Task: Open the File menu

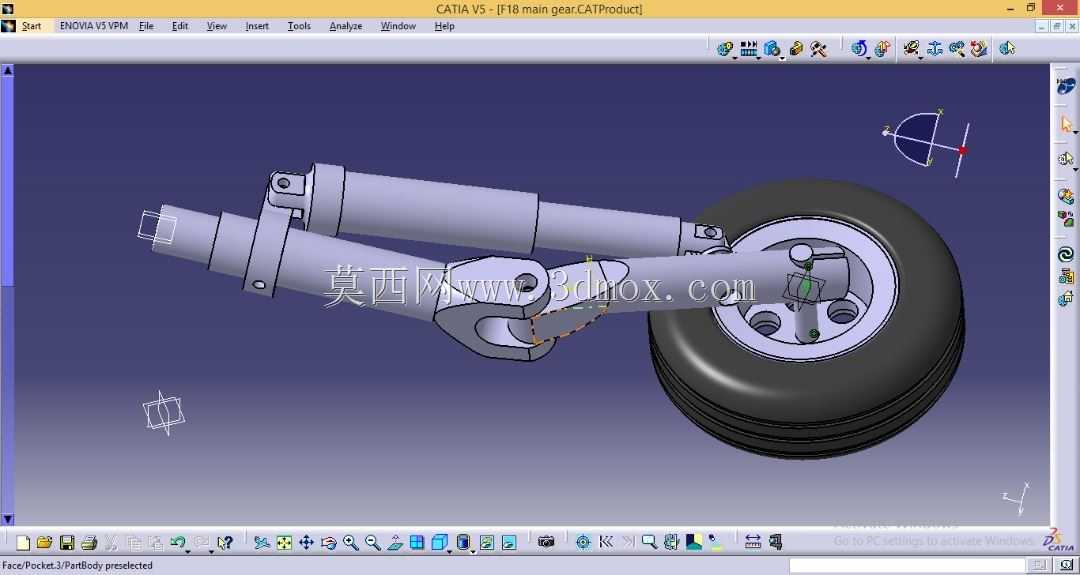Action: click(x=146, y=26)
